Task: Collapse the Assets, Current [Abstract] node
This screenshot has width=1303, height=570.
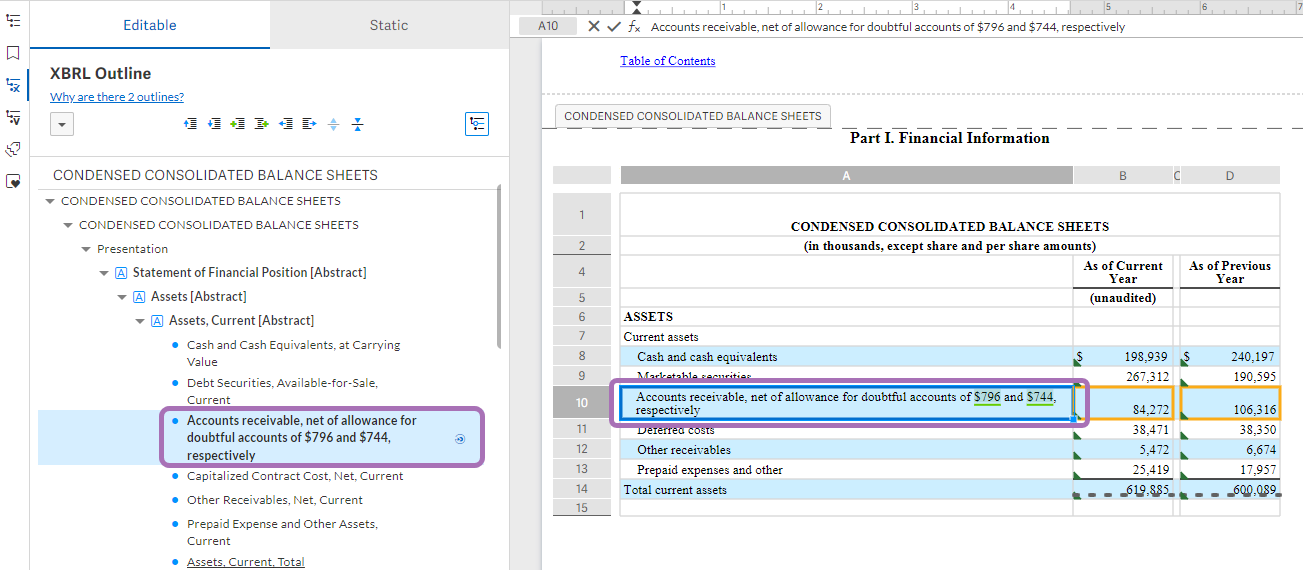Action: (x=140, y=321)
